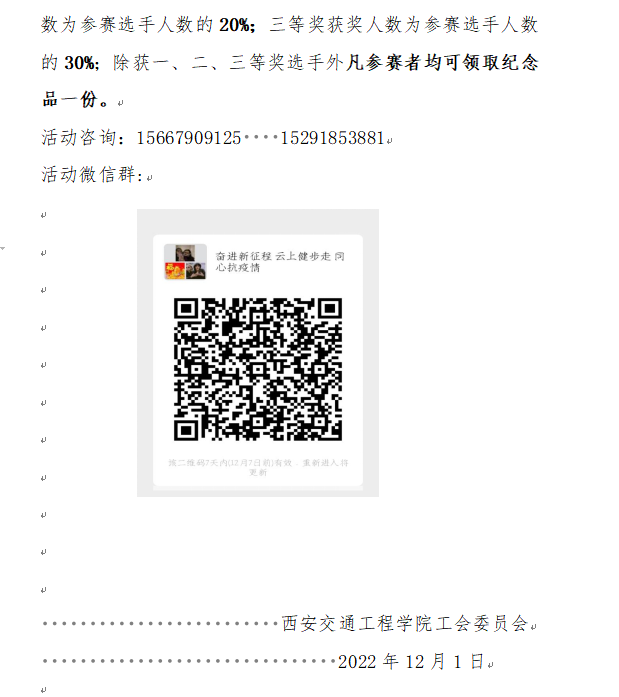Click the group avatar thumbnail in the QR card

185,262
